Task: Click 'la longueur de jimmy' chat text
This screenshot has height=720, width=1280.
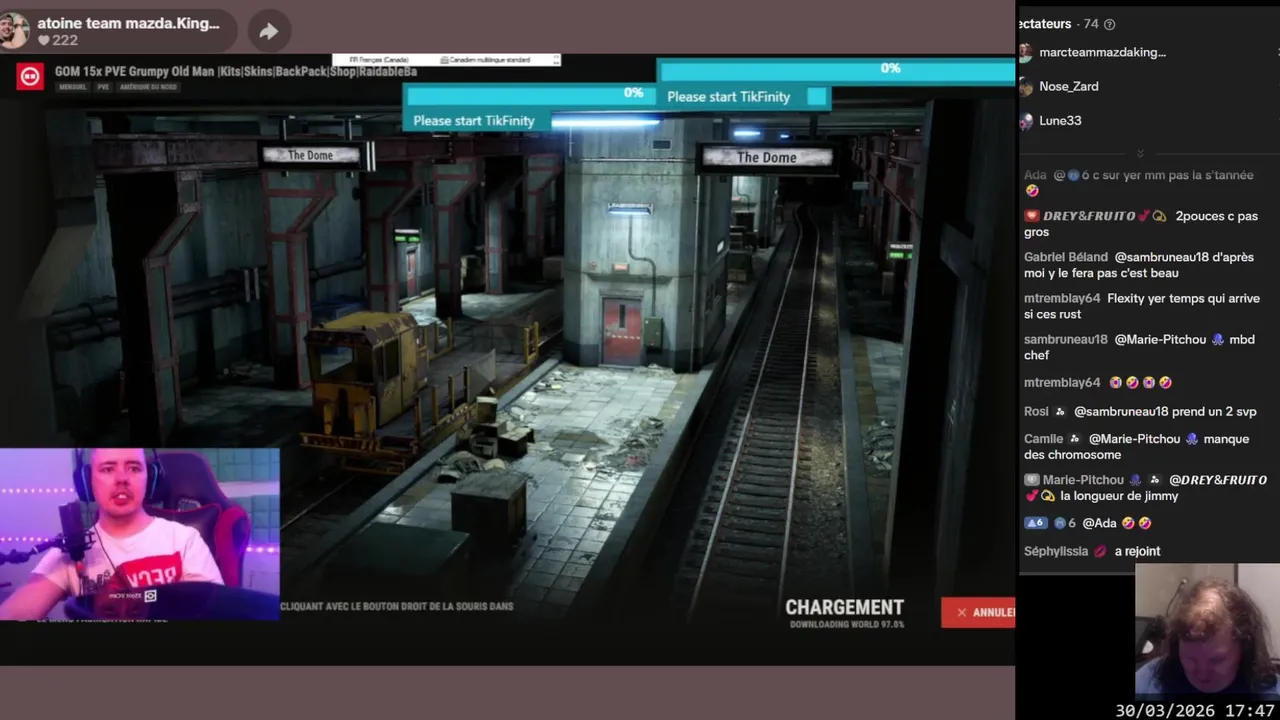Action: 1119,496
